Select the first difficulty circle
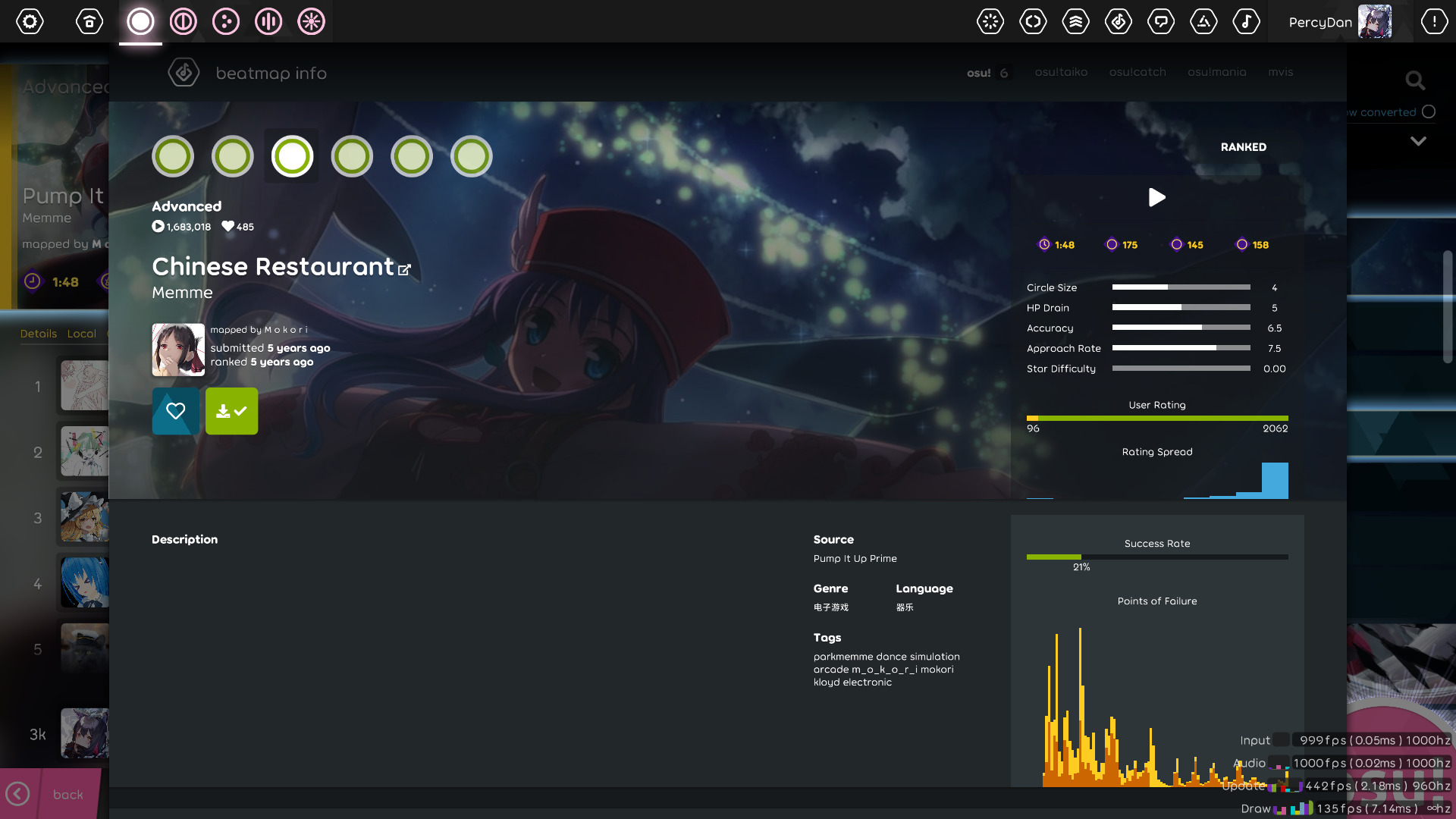Image resolution: width=1456 pixels, height=819 pixels. (x=173, y=156)
